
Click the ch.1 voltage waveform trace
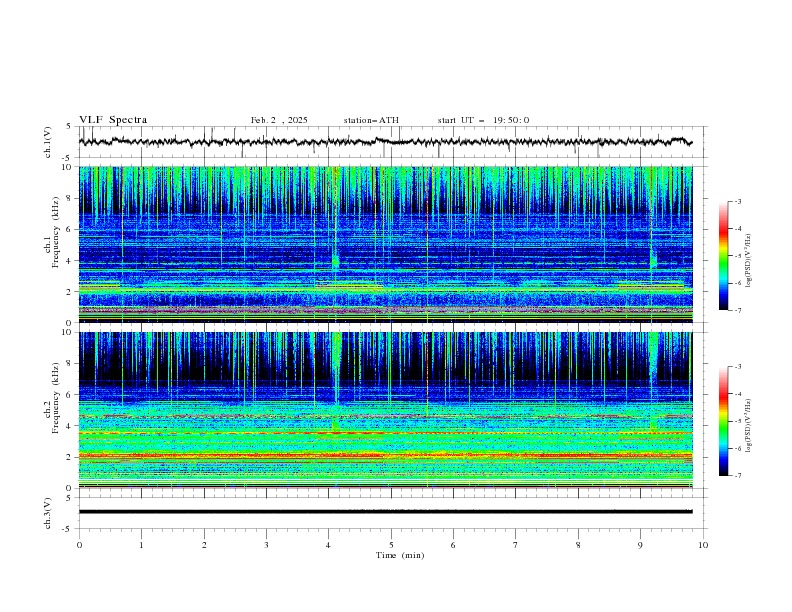coord(385,142)
